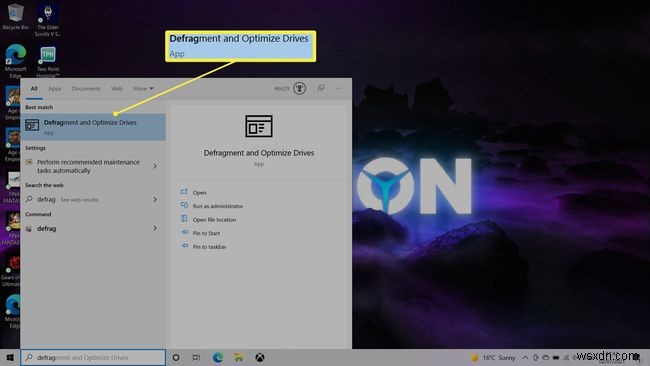Screen dimensions: 650x366
Task: Show hidden system tray icons
Action: point(525,357)
